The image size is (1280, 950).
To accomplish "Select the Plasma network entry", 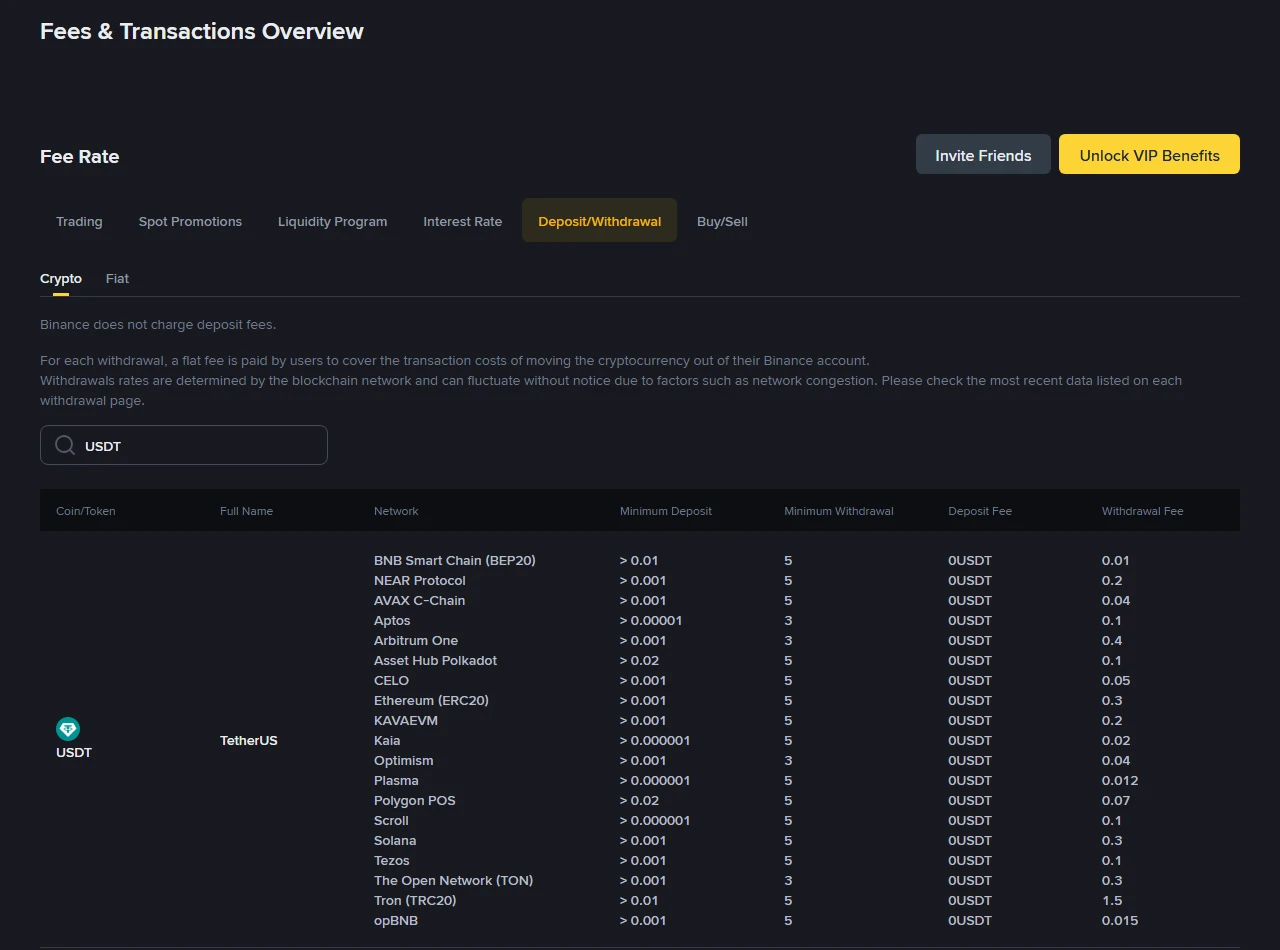I will point(396,781).
